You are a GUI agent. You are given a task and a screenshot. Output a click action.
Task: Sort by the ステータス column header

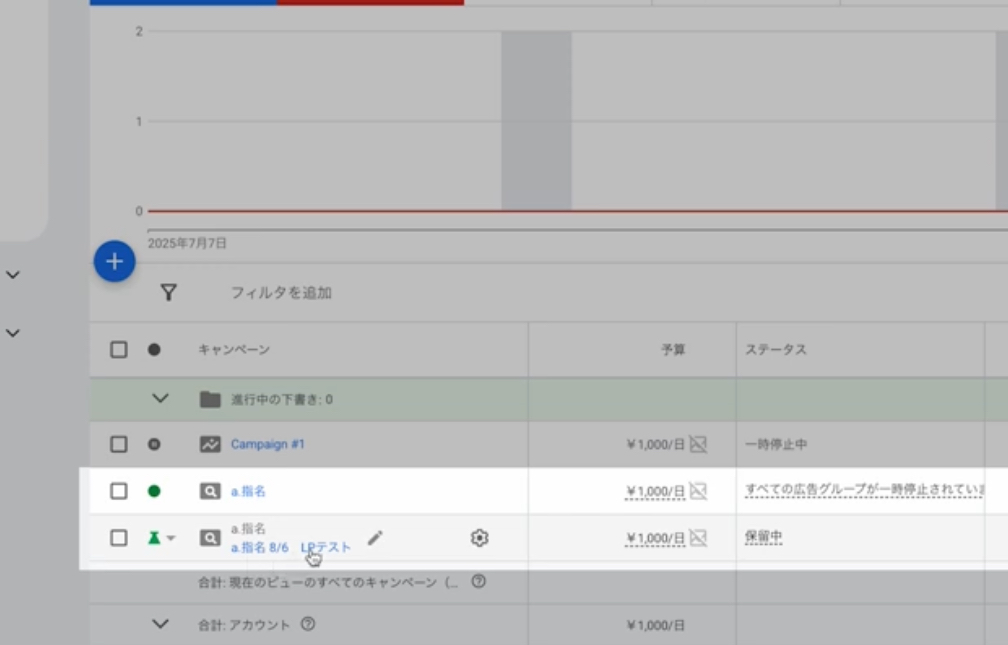[x=775, y=350]
